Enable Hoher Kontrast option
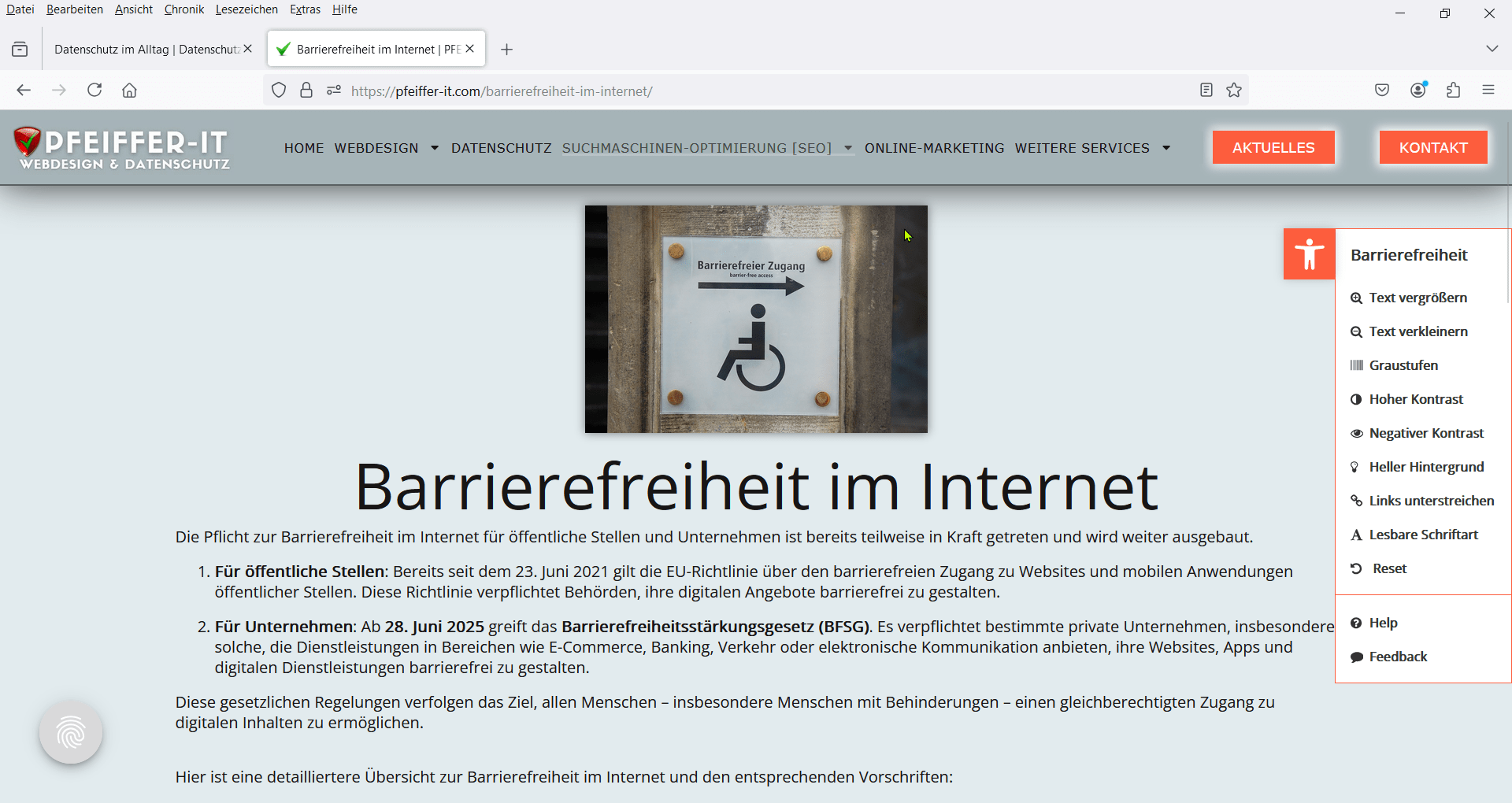Screen dimensions: 1512x803 1415,399
